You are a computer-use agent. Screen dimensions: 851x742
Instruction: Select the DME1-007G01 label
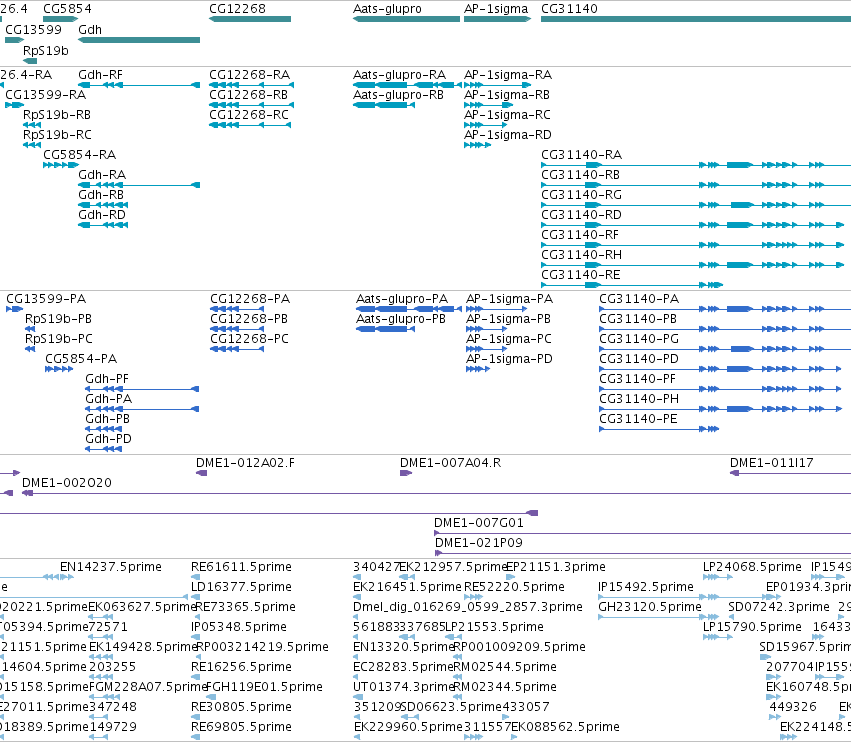click(x=479, y=523)
